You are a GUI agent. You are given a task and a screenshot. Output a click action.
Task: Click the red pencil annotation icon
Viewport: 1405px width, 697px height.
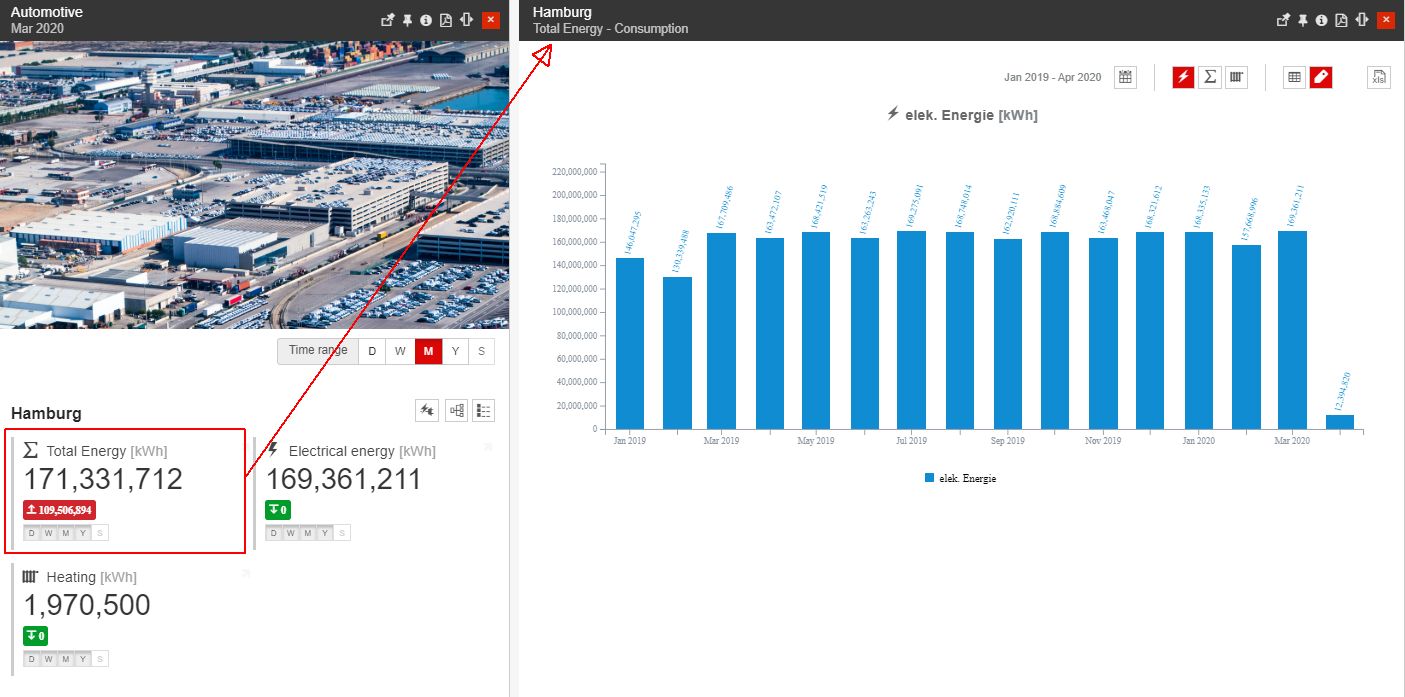tap(1321, 77)
